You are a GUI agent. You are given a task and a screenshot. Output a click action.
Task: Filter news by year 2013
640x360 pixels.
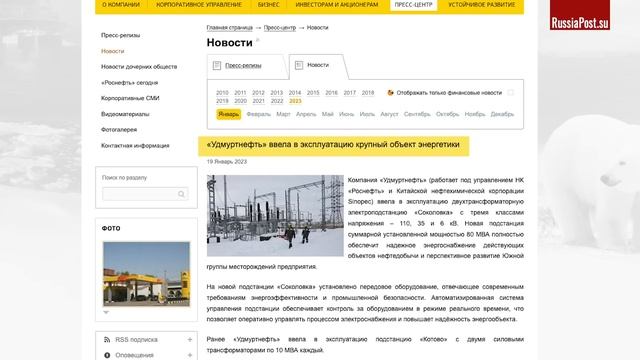click(x=276, y=93)
